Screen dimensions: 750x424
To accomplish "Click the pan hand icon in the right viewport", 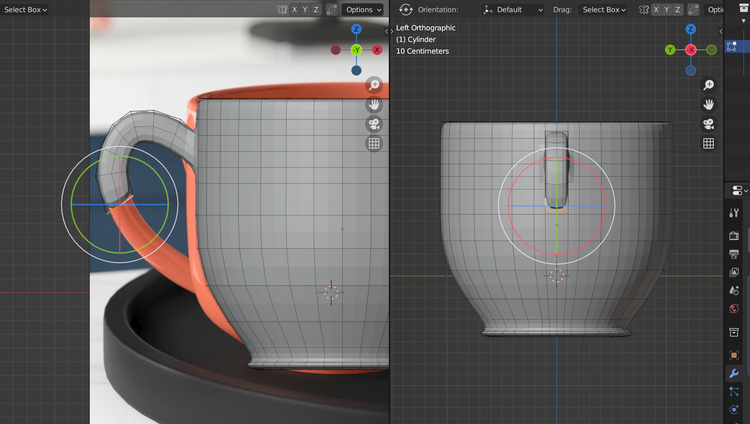I will click(x=709, y=105).
